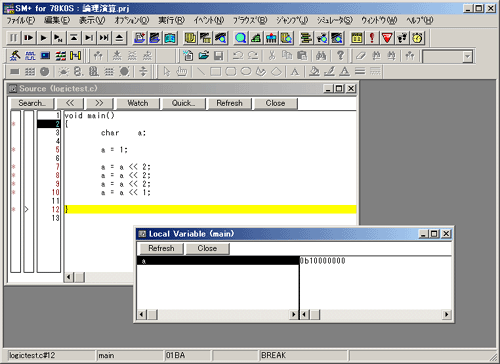Screen dimensions: 500x364
Task: Click the Open folder icon in toolbar
Action: [x=204, y=55]
